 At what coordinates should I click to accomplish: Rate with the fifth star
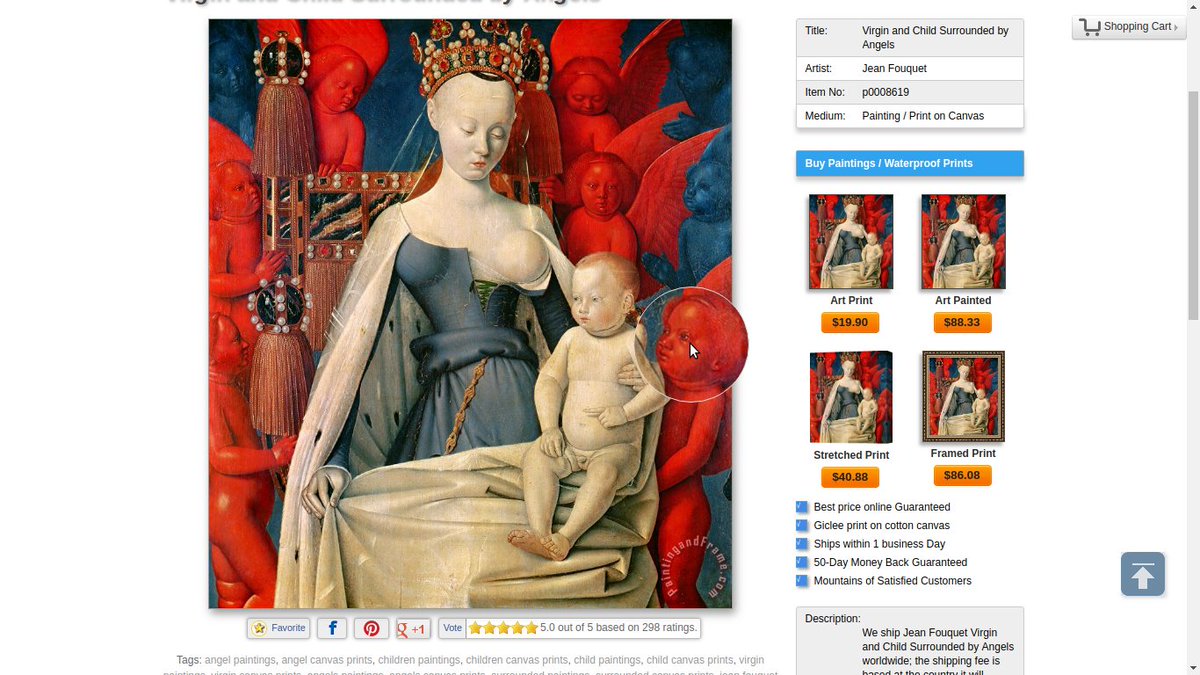[532, 628]
